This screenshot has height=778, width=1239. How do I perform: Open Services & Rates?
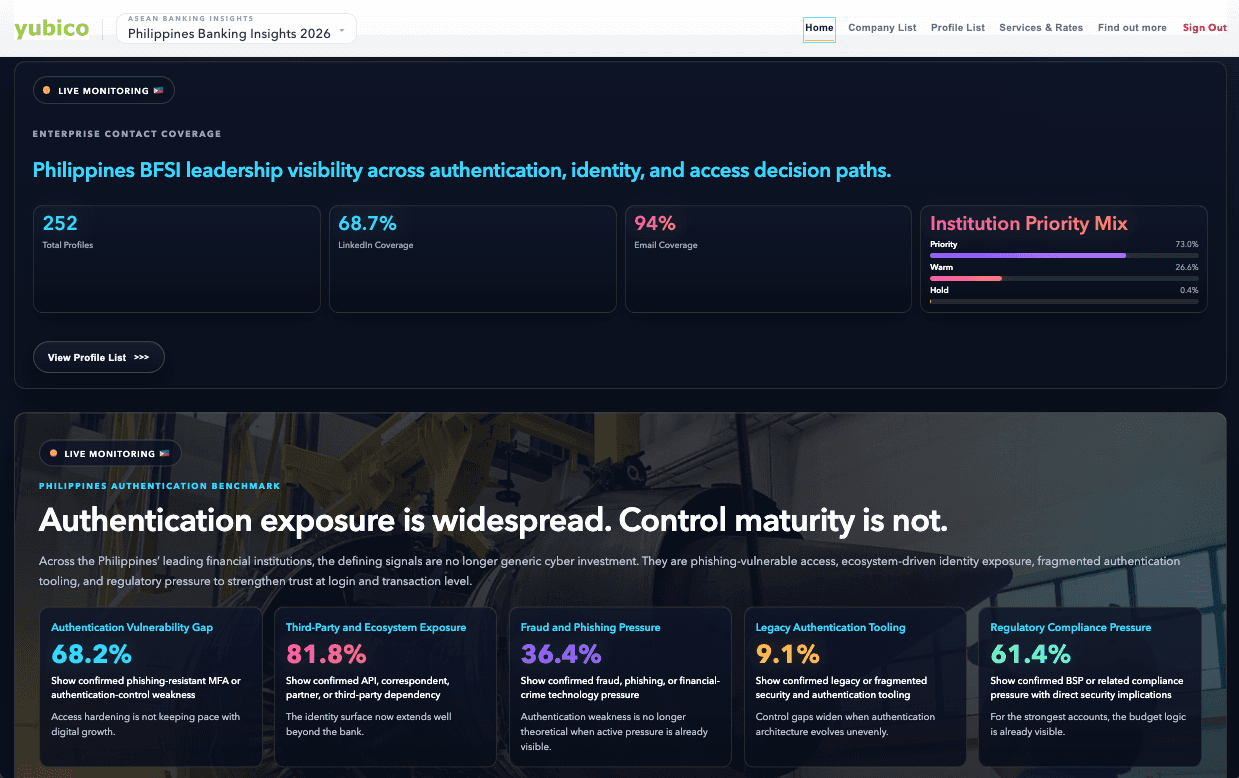point(1041,28)
